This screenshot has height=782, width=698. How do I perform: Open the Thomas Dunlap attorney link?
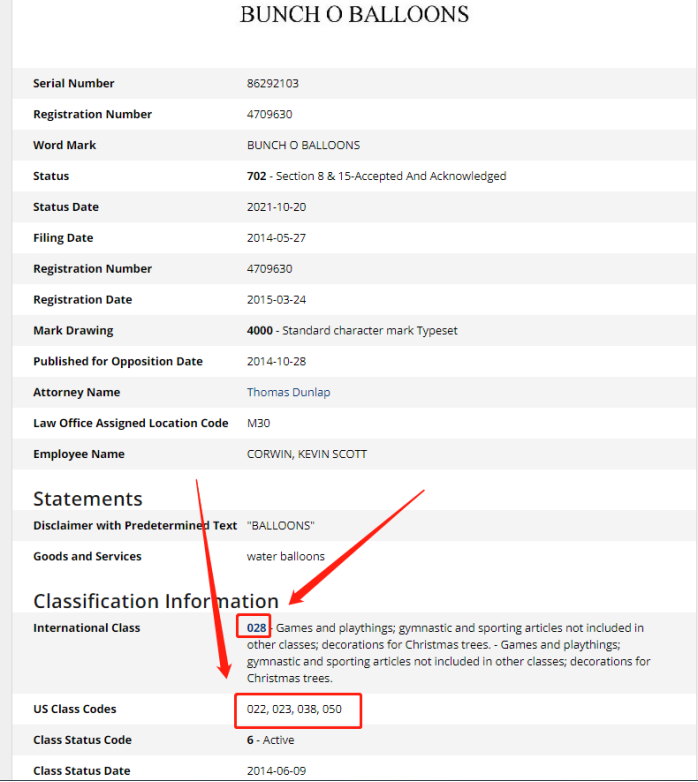(288, 392)
